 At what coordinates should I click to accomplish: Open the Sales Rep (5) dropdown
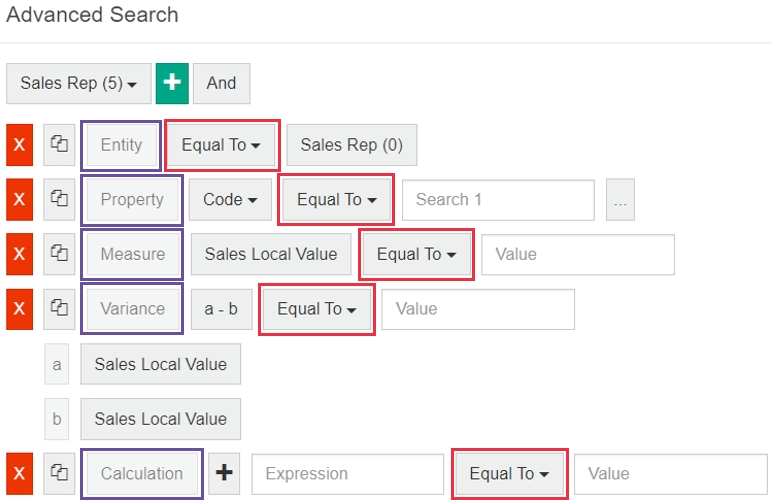[x=78, y=84]
